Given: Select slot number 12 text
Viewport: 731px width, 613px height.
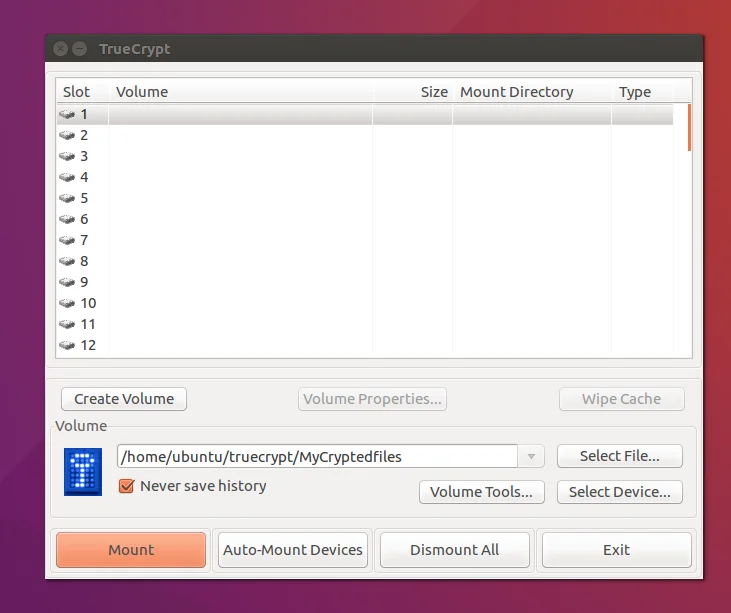Looking at the screenshot, I should tap(88, 345).
